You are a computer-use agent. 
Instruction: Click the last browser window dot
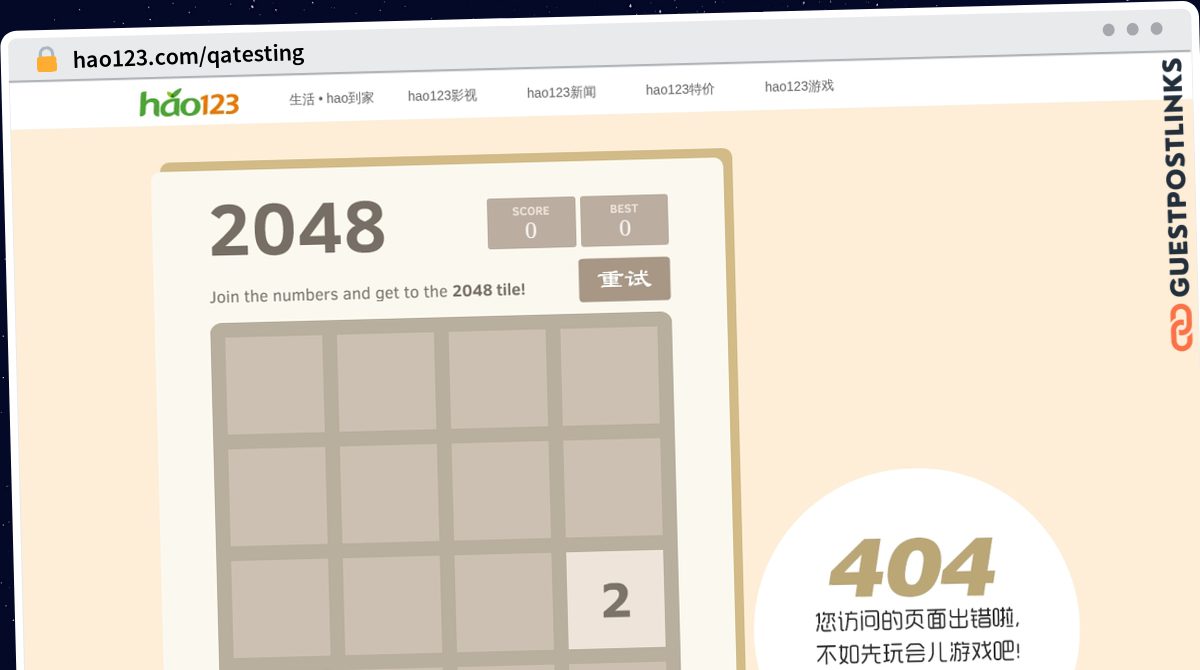point(1157,29)
